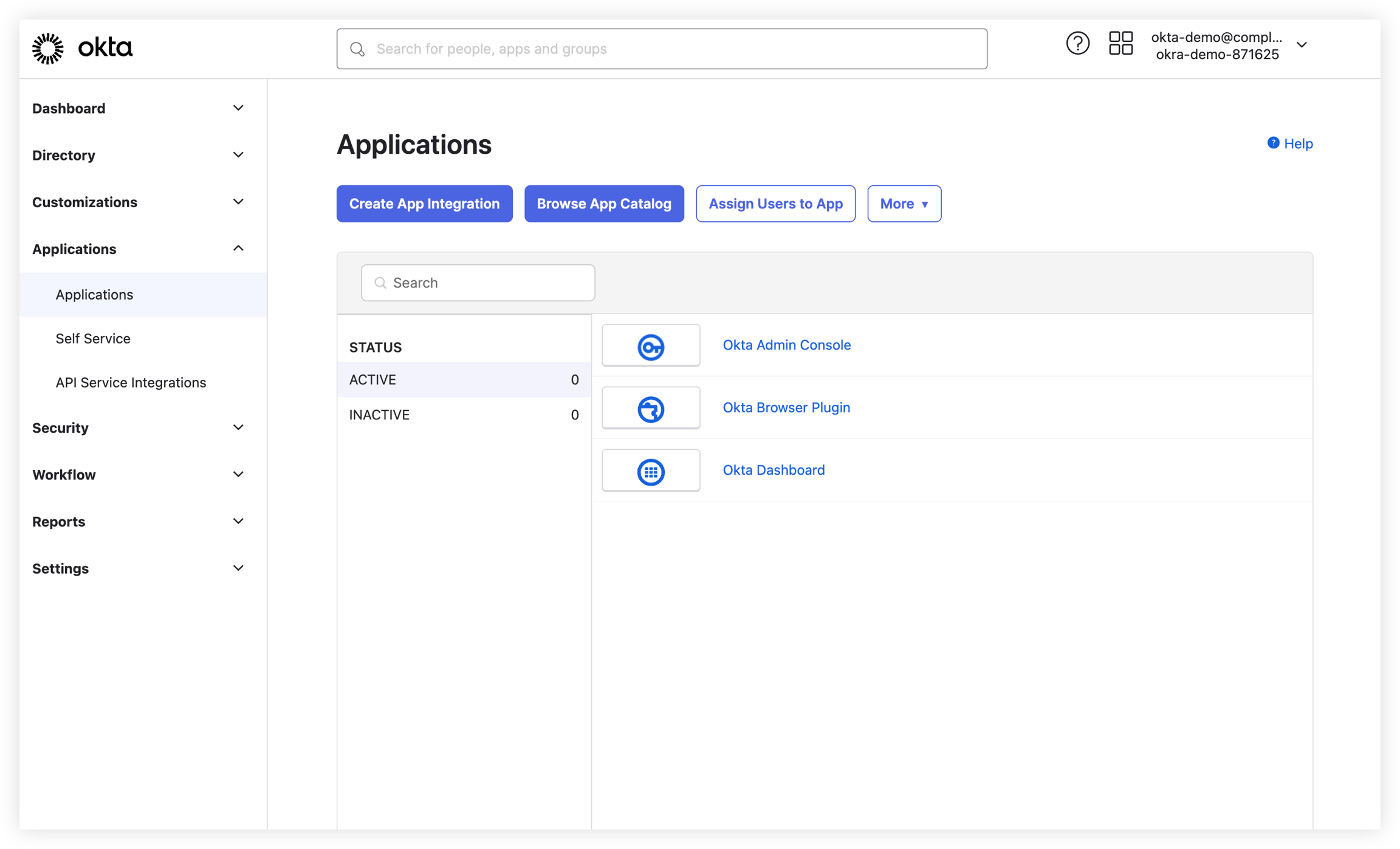Expand the Dashboard sidebar section
The width and height of the screenshot is (1400, 849).
point(238,108)
